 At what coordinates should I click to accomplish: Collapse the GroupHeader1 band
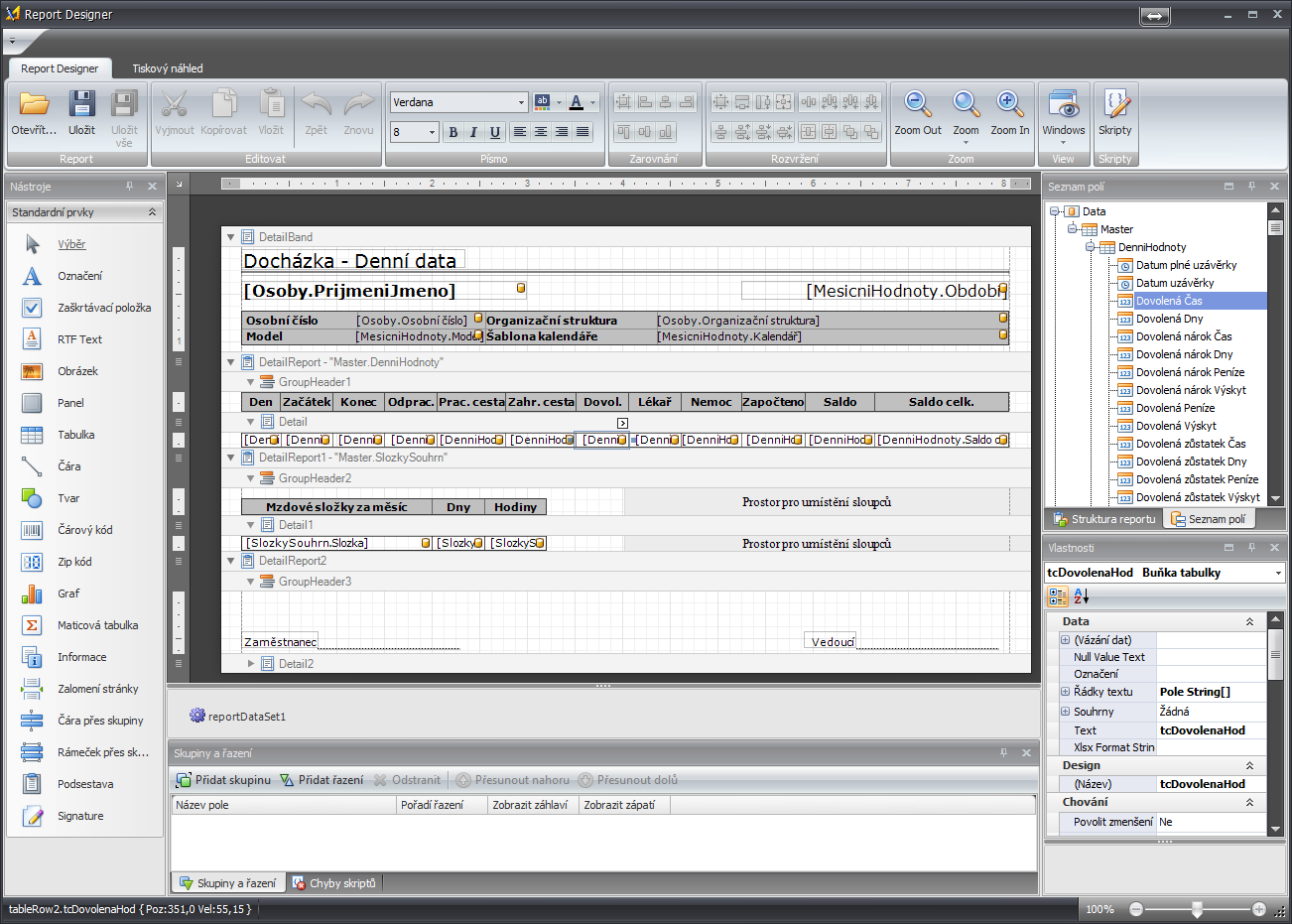[251, 382]
